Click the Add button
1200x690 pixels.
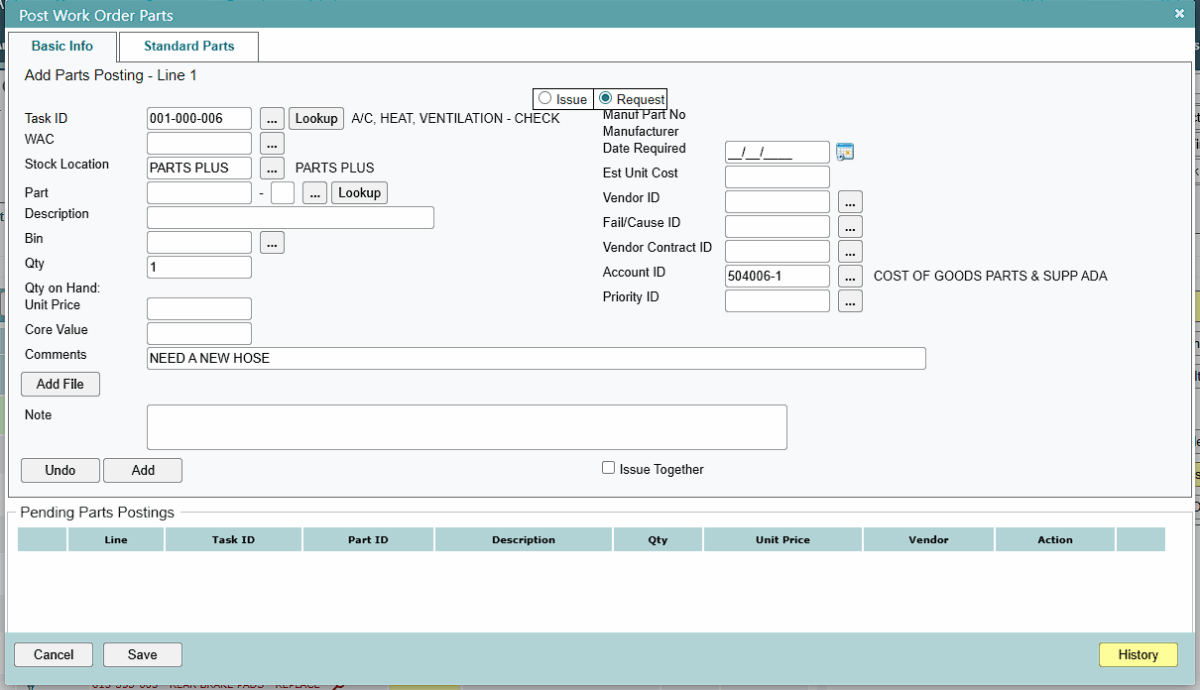[143, 470]
